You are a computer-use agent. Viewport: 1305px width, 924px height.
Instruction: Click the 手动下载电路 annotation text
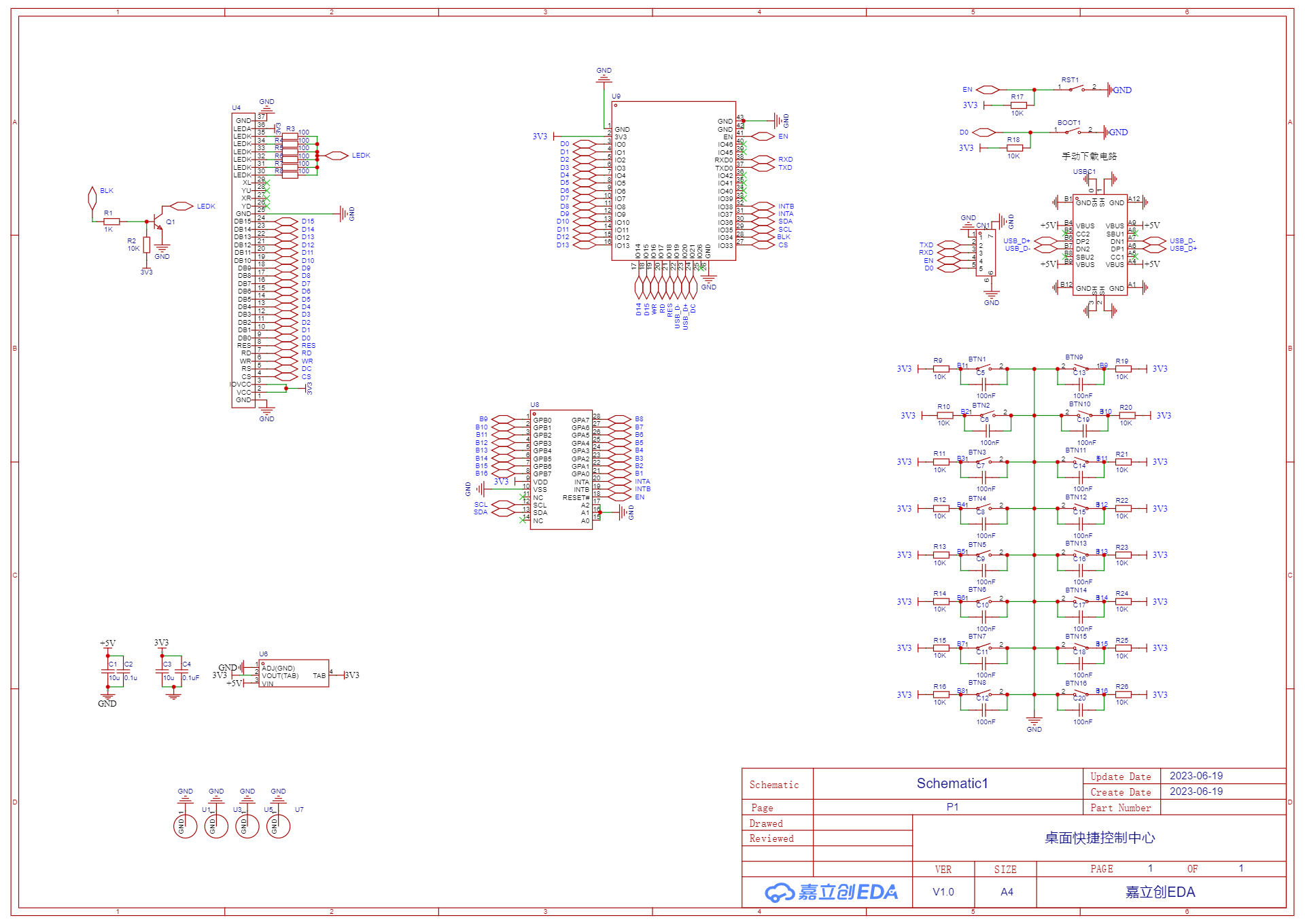(1090, 156)
